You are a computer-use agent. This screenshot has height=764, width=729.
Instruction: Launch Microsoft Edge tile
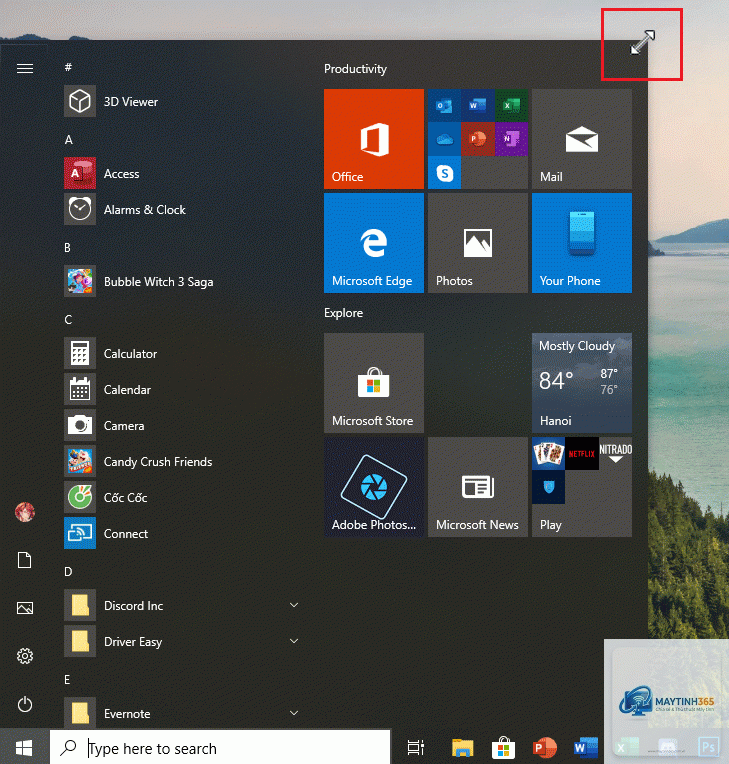(374, 243)
